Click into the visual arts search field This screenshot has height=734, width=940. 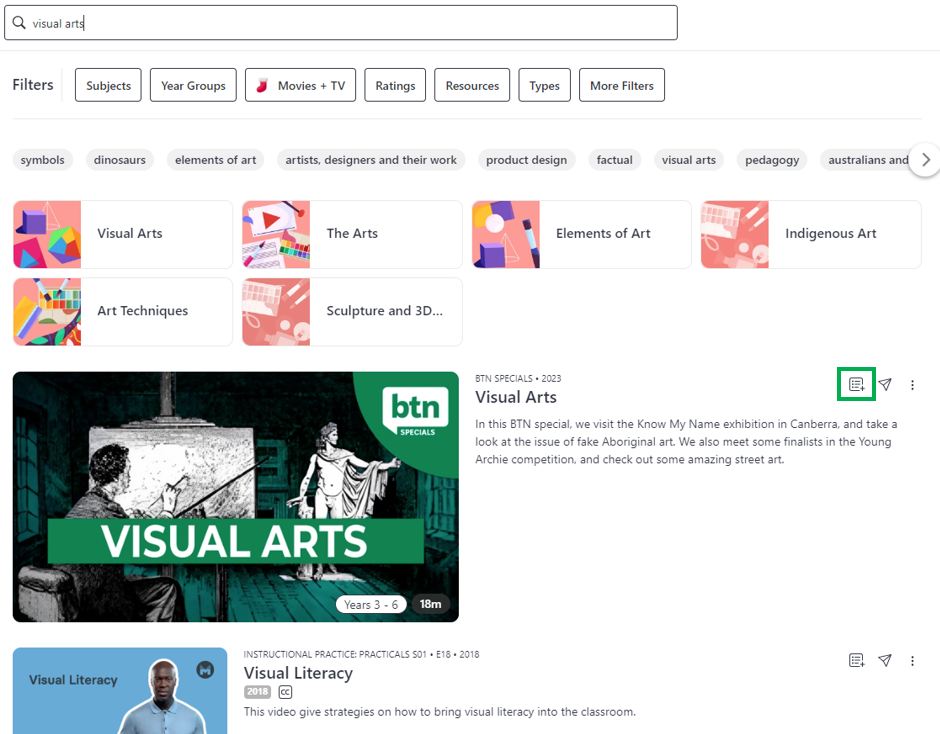coord(341,23)
